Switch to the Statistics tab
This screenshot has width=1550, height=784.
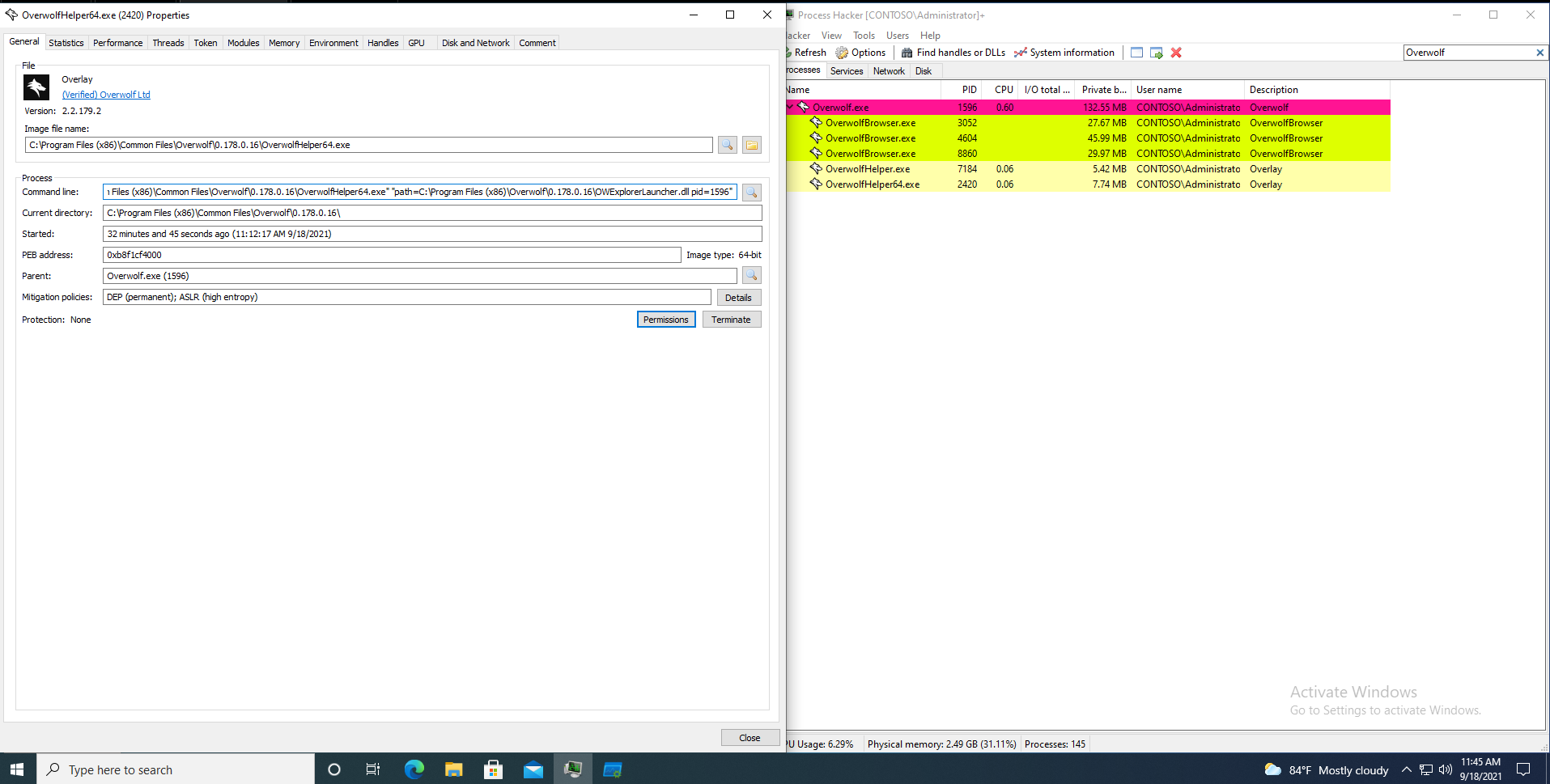pyautogui.click(x=66, y=43)
